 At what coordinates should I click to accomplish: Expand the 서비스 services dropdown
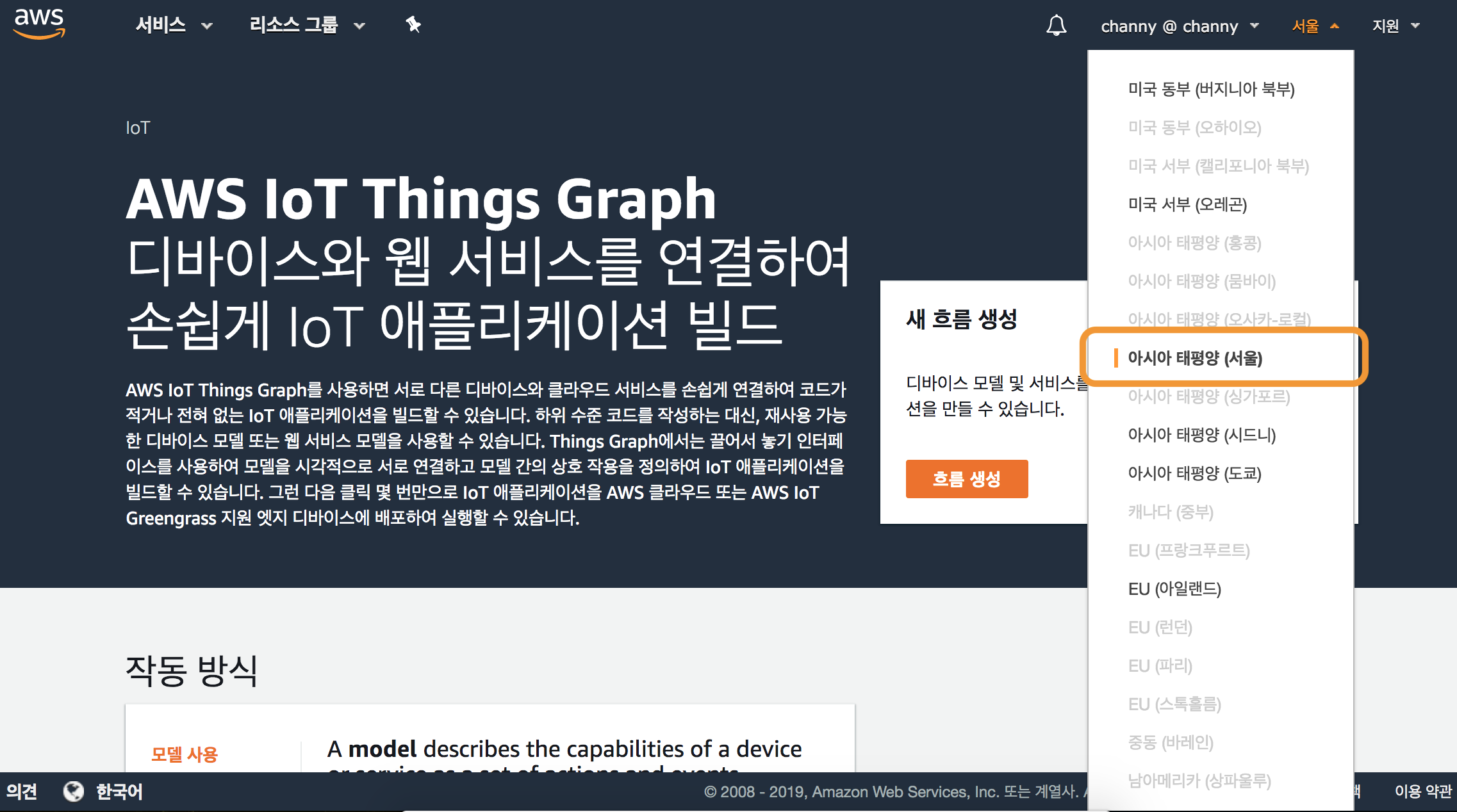click(173, 26)
